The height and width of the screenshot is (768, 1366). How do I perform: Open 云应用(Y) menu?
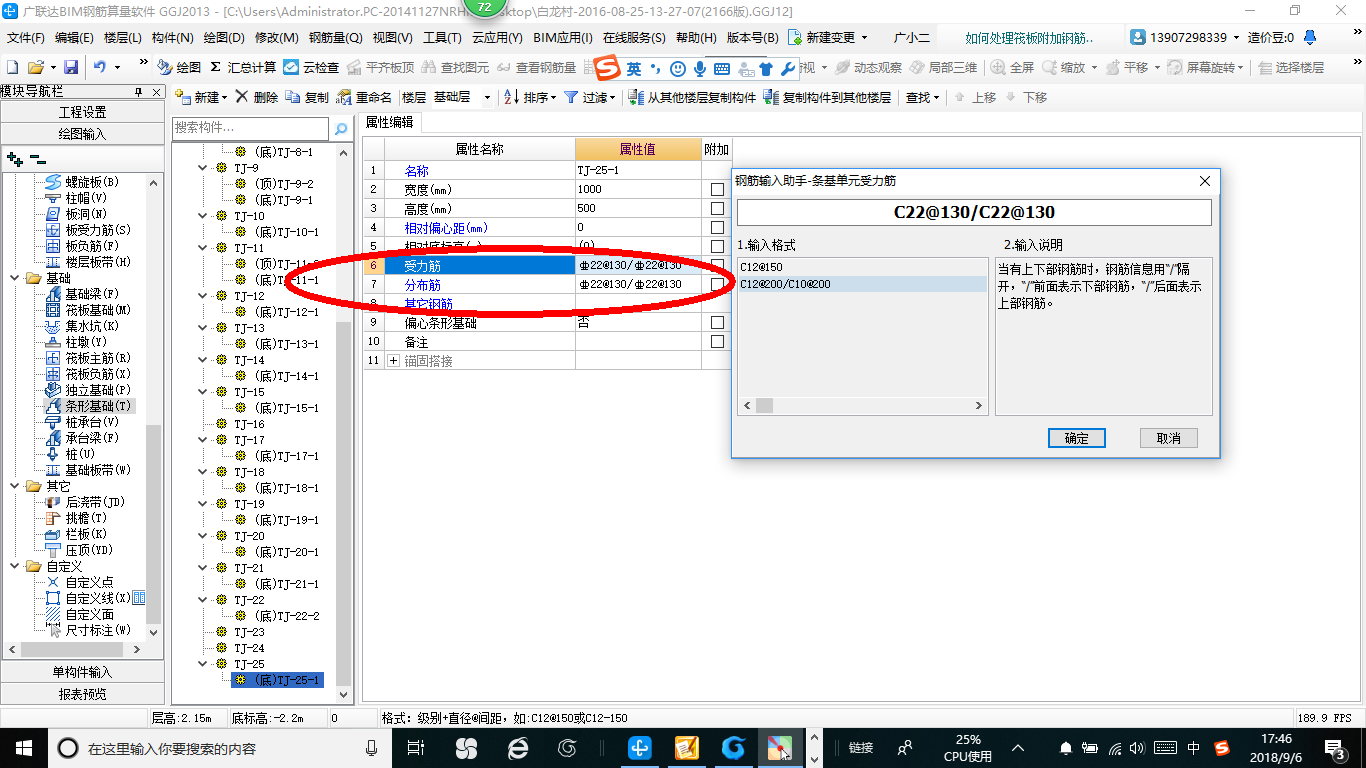coord(497,38)
